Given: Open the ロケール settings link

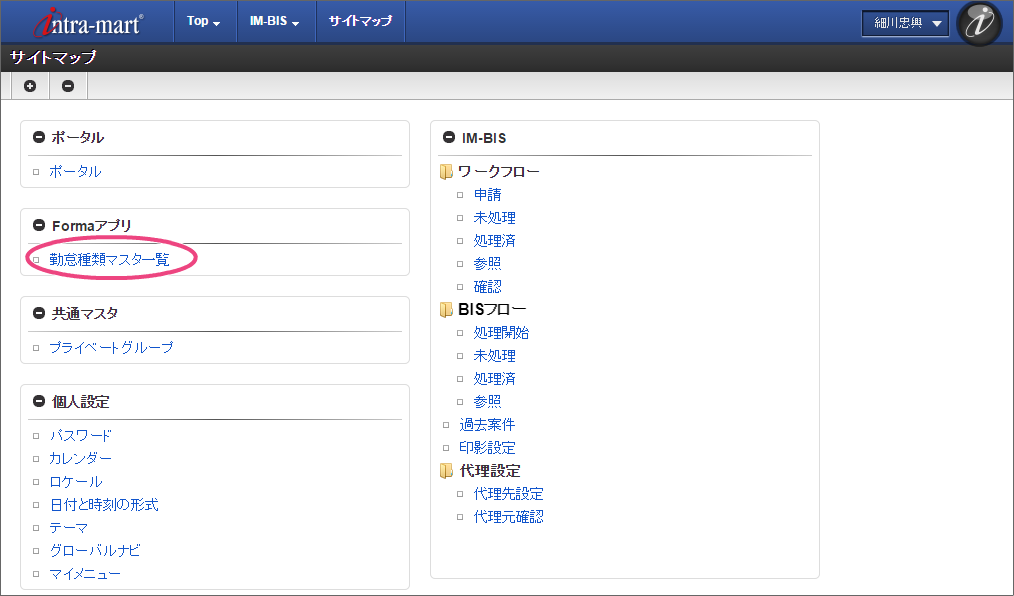Looking at the screenshot, I should [x=76, y=482].
